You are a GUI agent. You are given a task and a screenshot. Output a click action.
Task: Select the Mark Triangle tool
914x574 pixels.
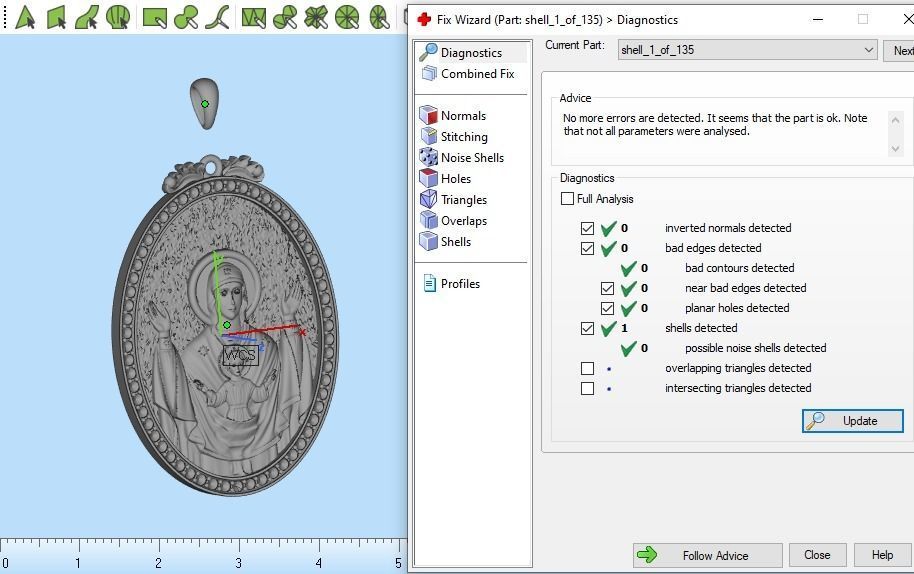click(25, 17)
